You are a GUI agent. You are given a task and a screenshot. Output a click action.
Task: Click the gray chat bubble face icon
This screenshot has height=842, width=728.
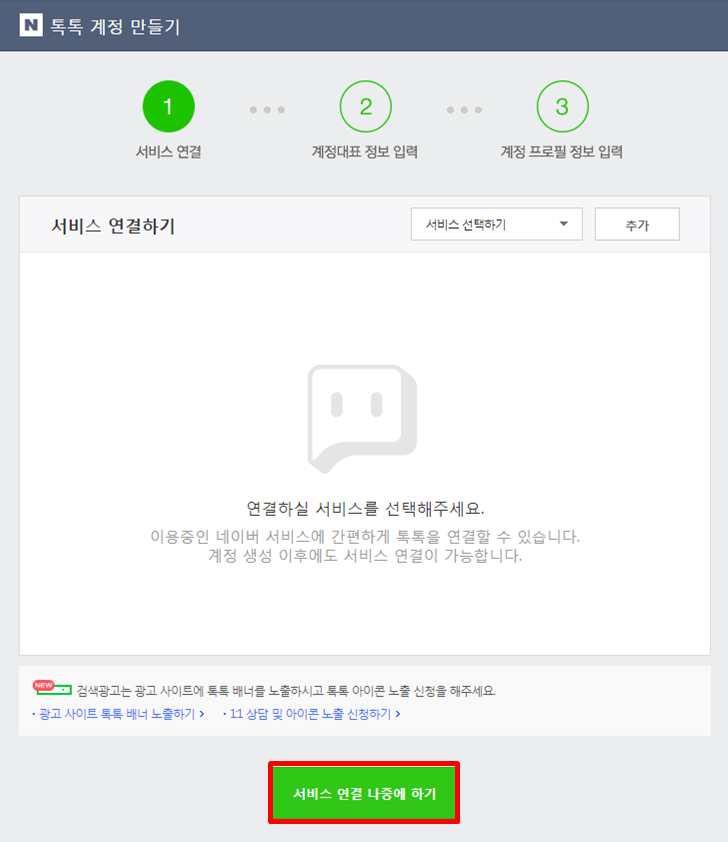[x=362, y=419]
